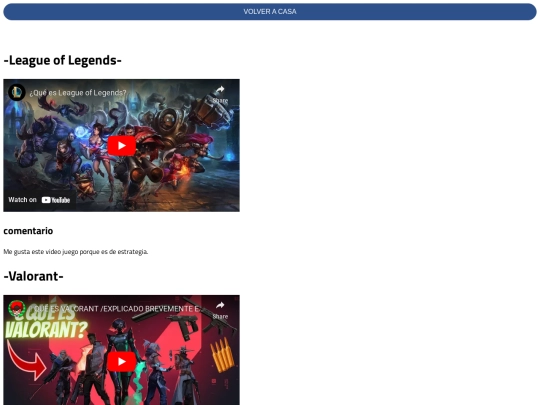Select the -Valorant- heading
This screenshot has width=540, height=405.
coord(33,276)
